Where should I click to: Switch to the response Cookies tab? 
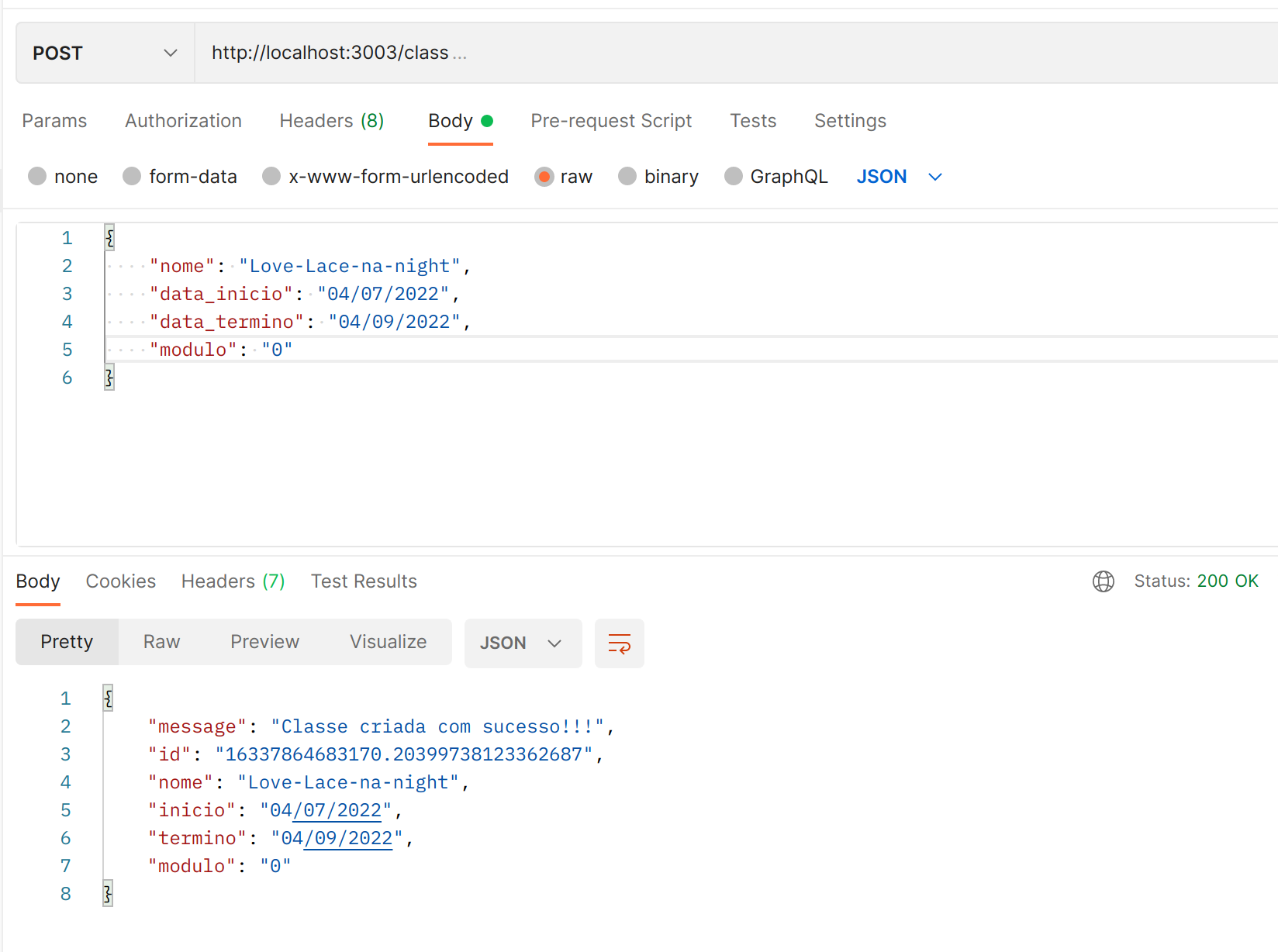coord(120,581)
